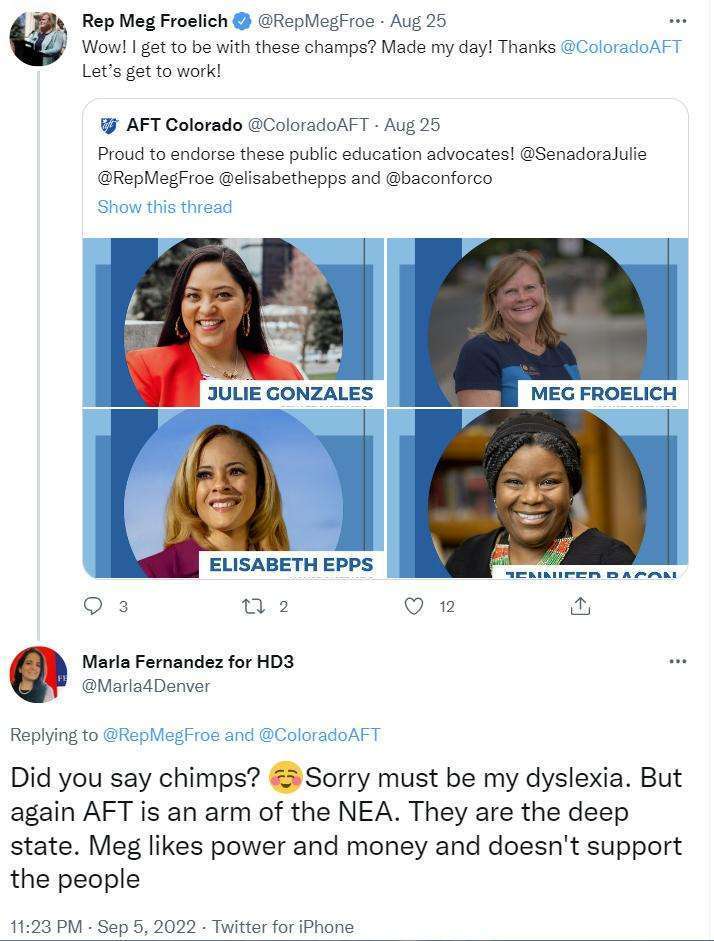
Task: Click the retweet icon under the tweet
Action: 253,606
